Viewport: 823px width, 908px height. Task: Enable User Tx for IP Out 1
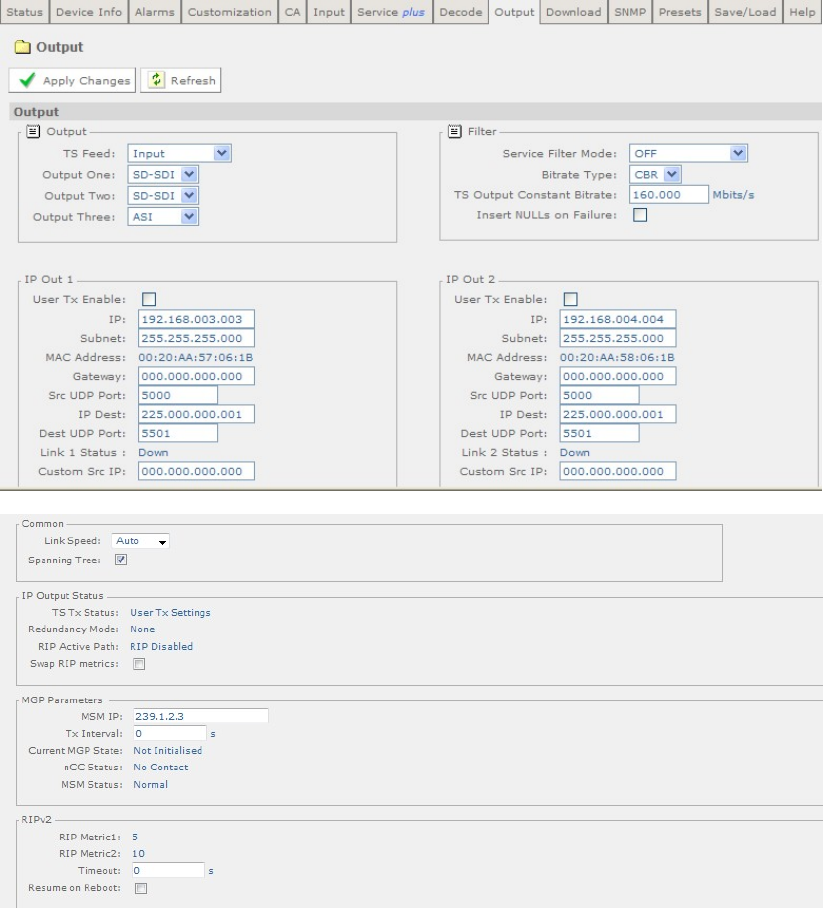point(149,299)
